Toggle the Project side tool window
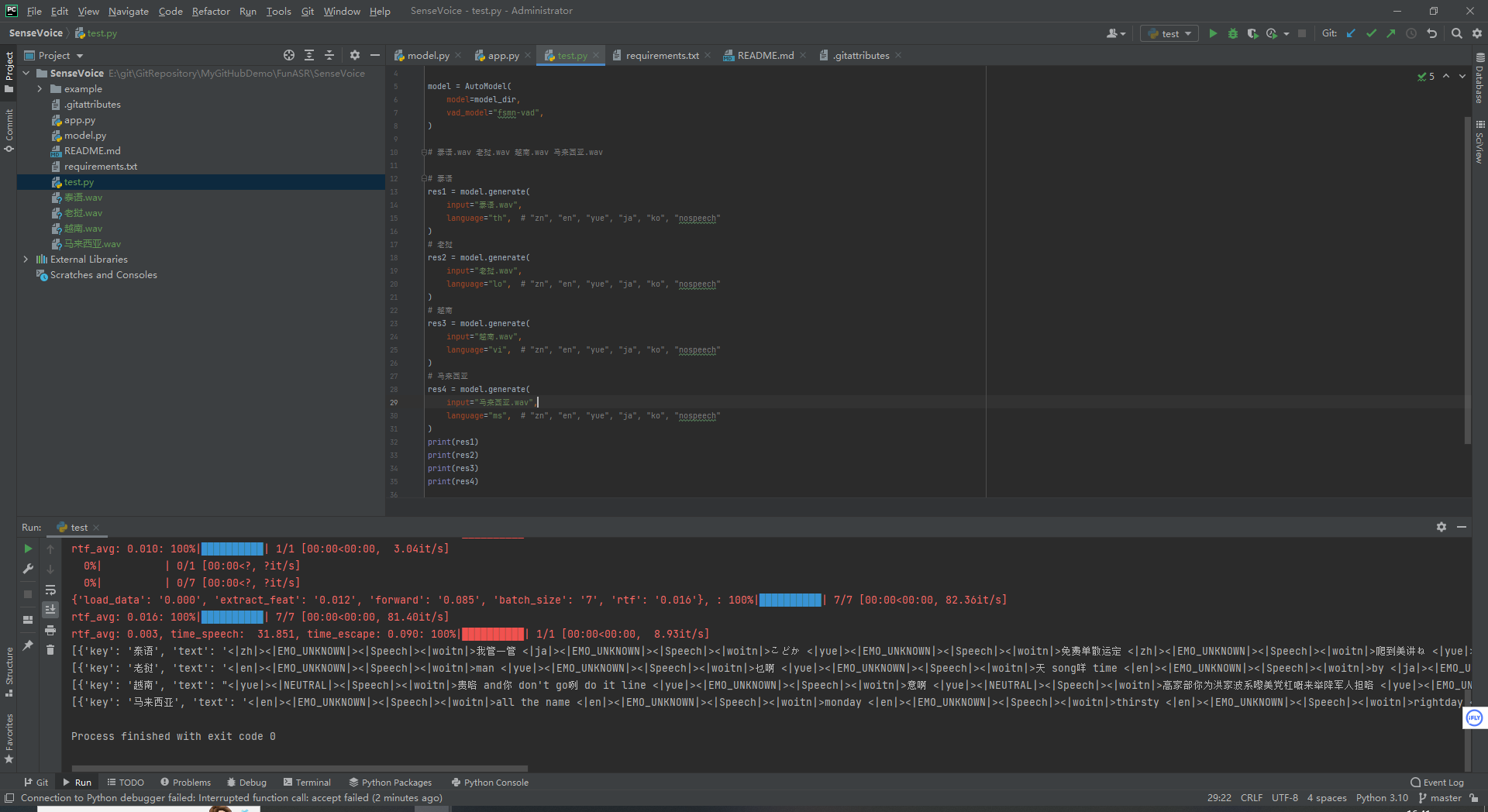The image size is (1488, 812). (9, 71)
